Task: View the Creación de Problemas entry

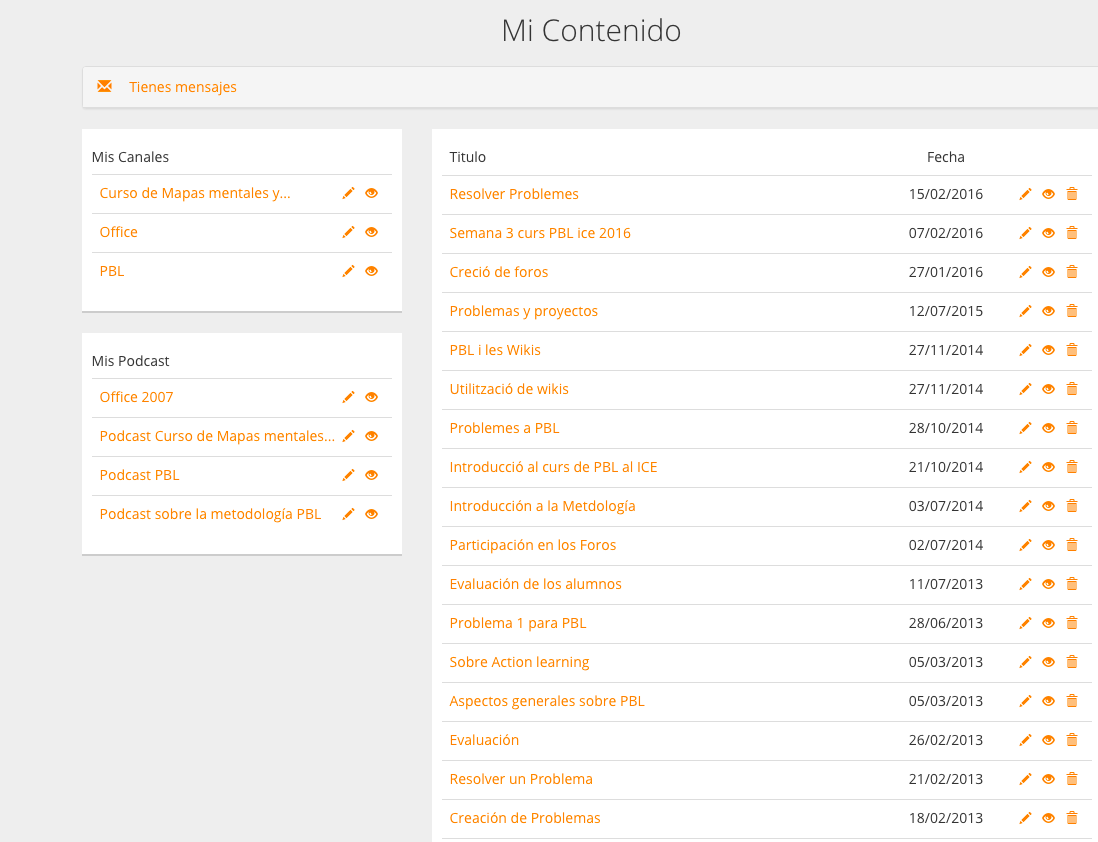Action: pos(1048,819)
